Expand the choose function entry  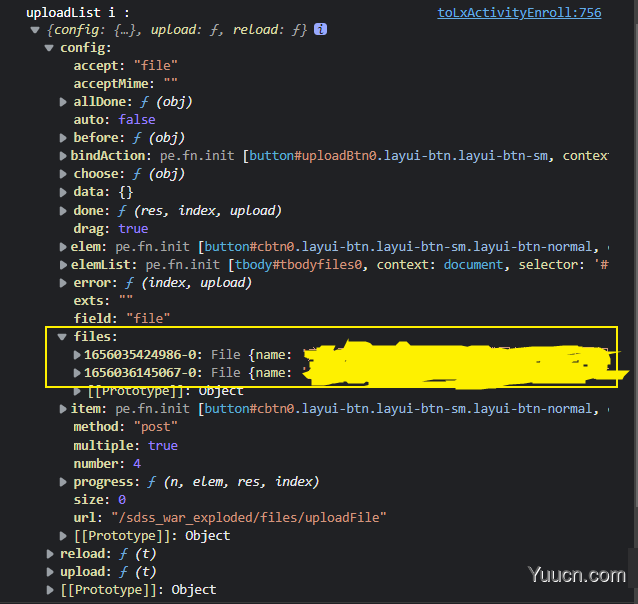point(63,174)
